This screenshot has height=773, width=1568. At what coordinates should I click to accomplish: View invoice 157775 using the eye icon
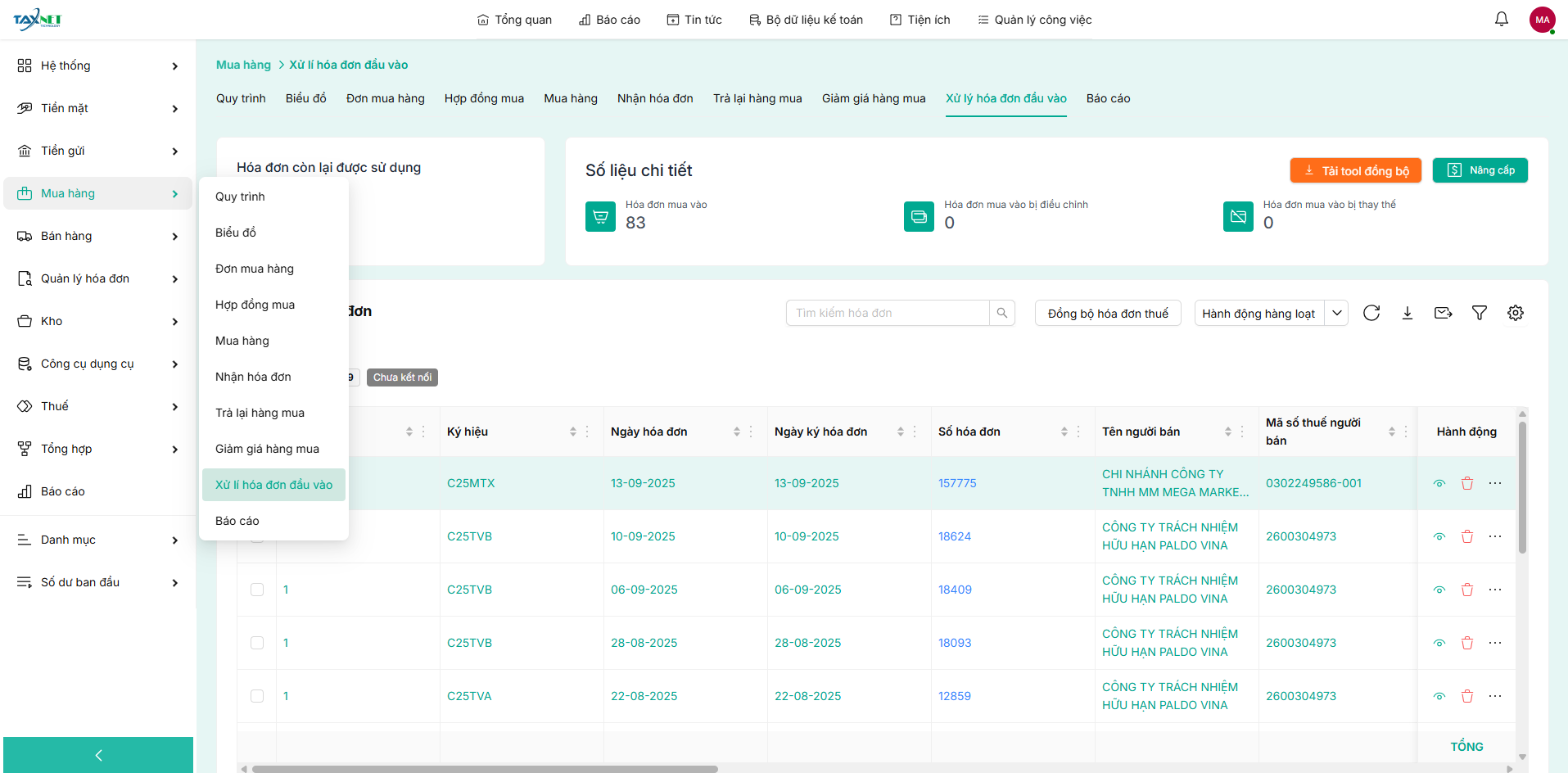coord(1439,483)
